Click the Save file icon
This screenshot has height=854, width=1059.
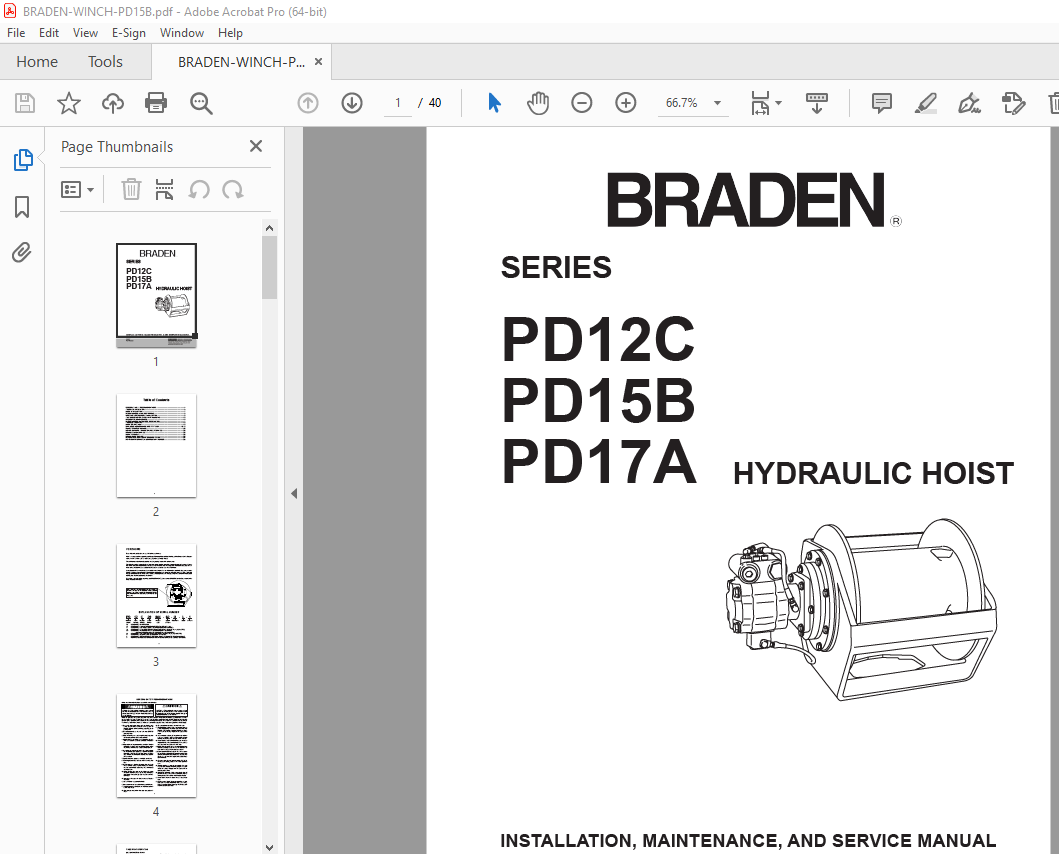pyautogui.click(x=25, y=103)
